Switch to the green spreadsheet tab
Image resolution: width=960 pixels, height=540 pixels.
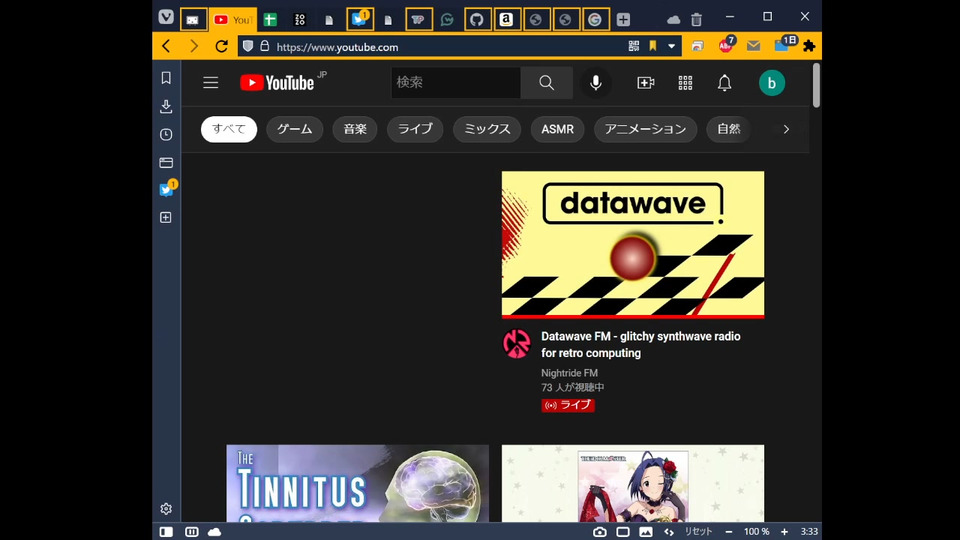270,20
